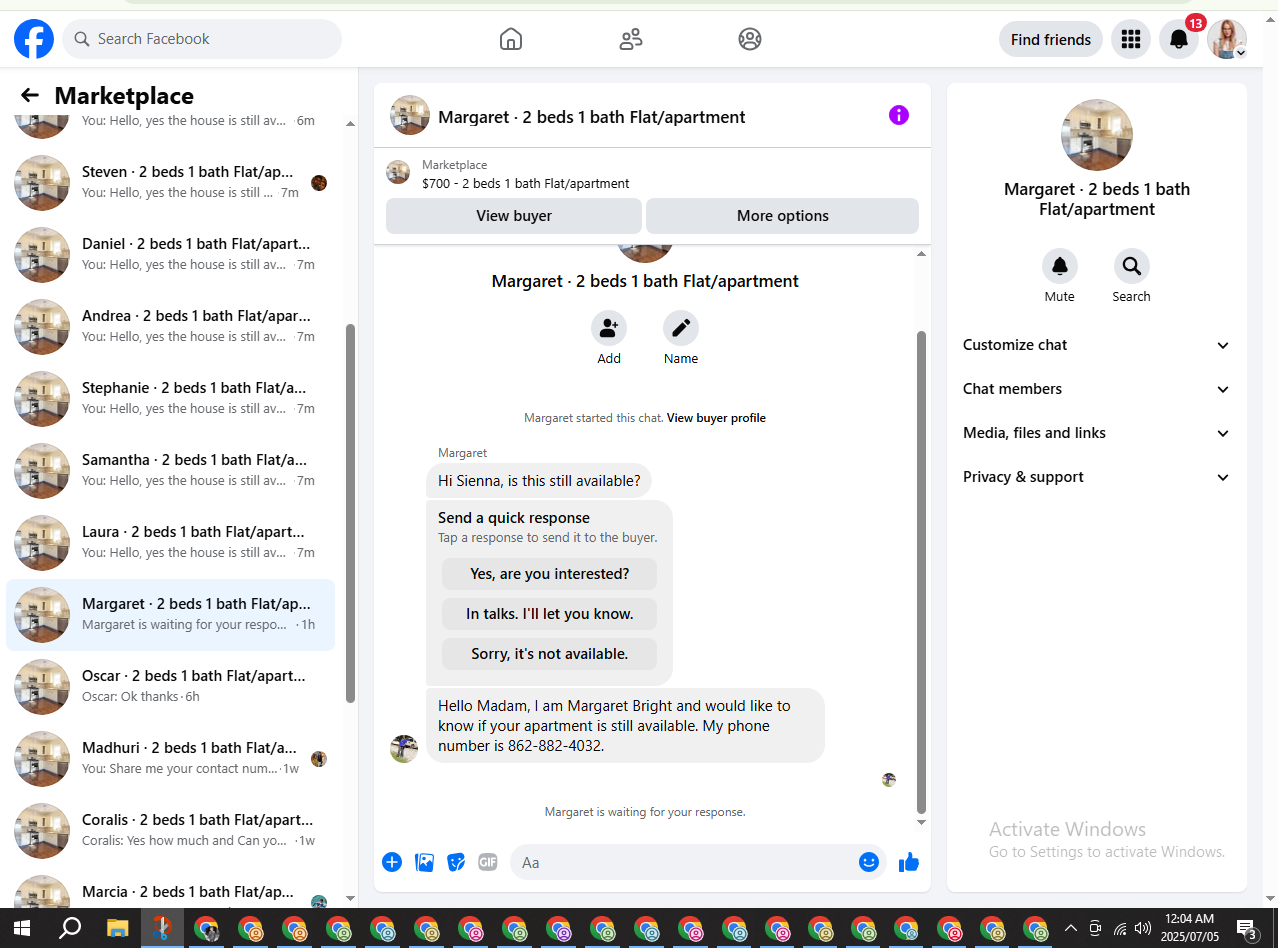Viewport: 1278px width, 948px height.
Task: Open the Groups icon in top navigation
Action: pyautogui.click(x=750, y=39)
